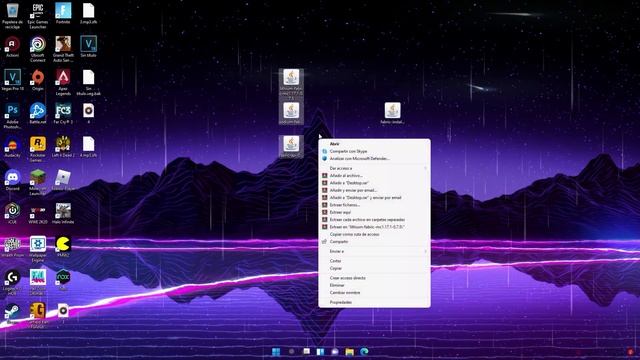Viewport: 640px width, 360px height.
Task: Select the Fortnite desktop shortcut
Action: click(x=63, y=13)
